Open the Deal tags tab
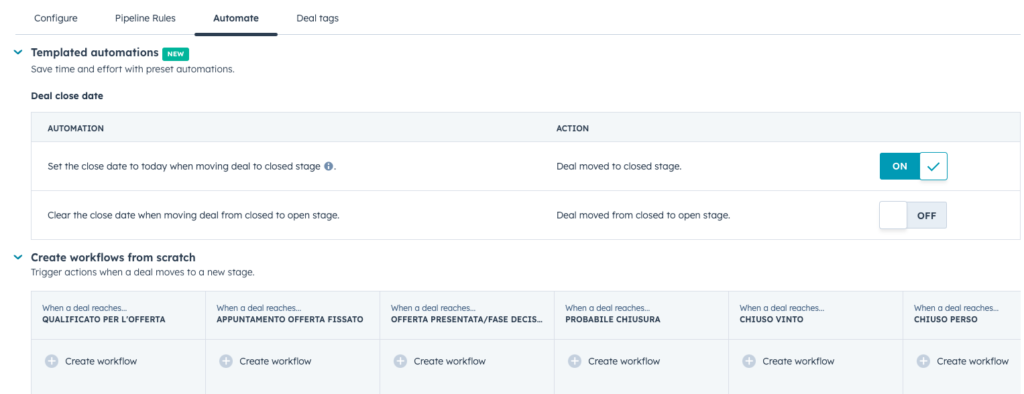 [x=317, y=18]
